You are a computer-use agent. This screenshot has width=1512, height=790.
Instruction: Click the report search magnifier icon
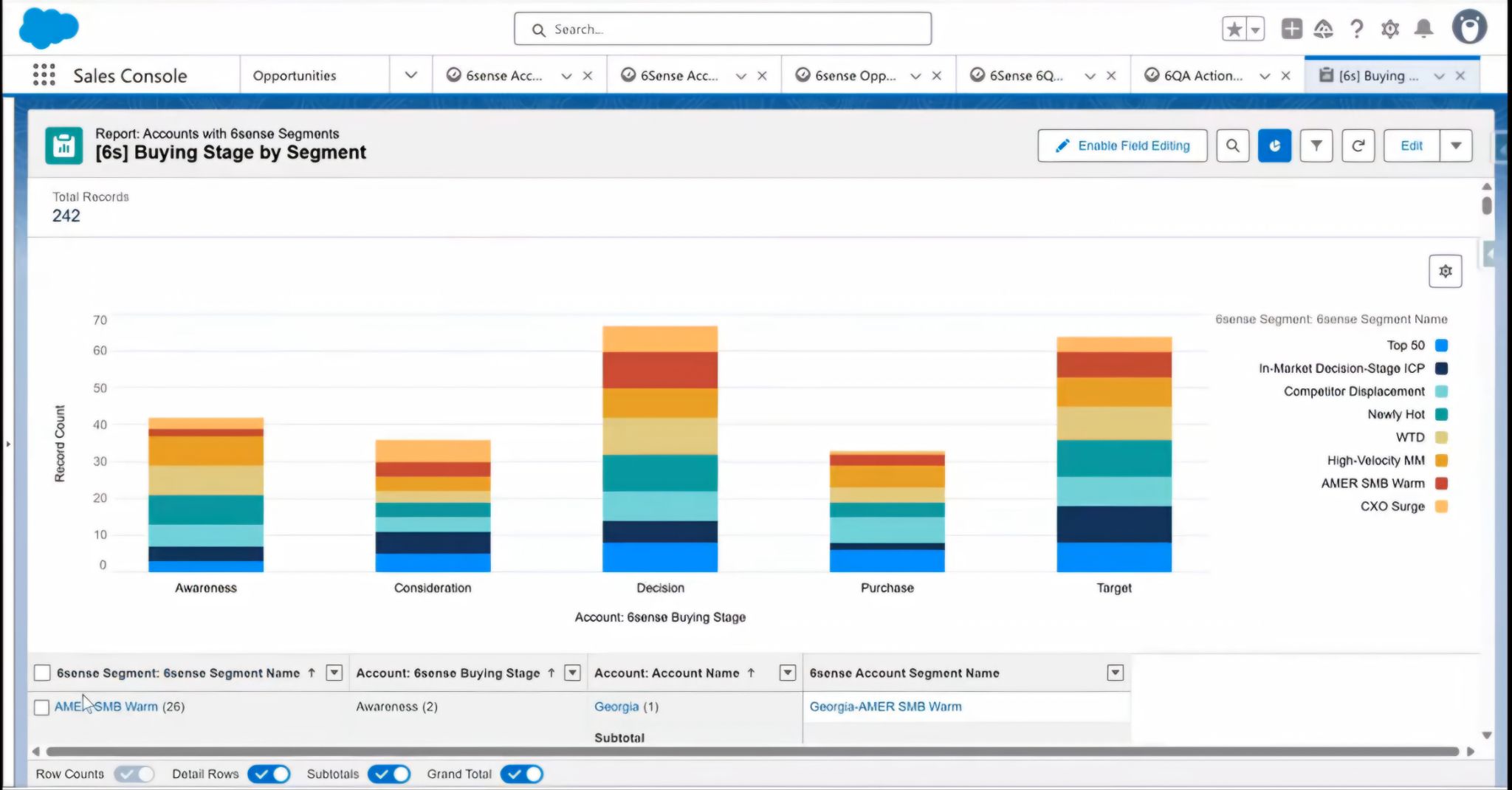coord(1232,145)
